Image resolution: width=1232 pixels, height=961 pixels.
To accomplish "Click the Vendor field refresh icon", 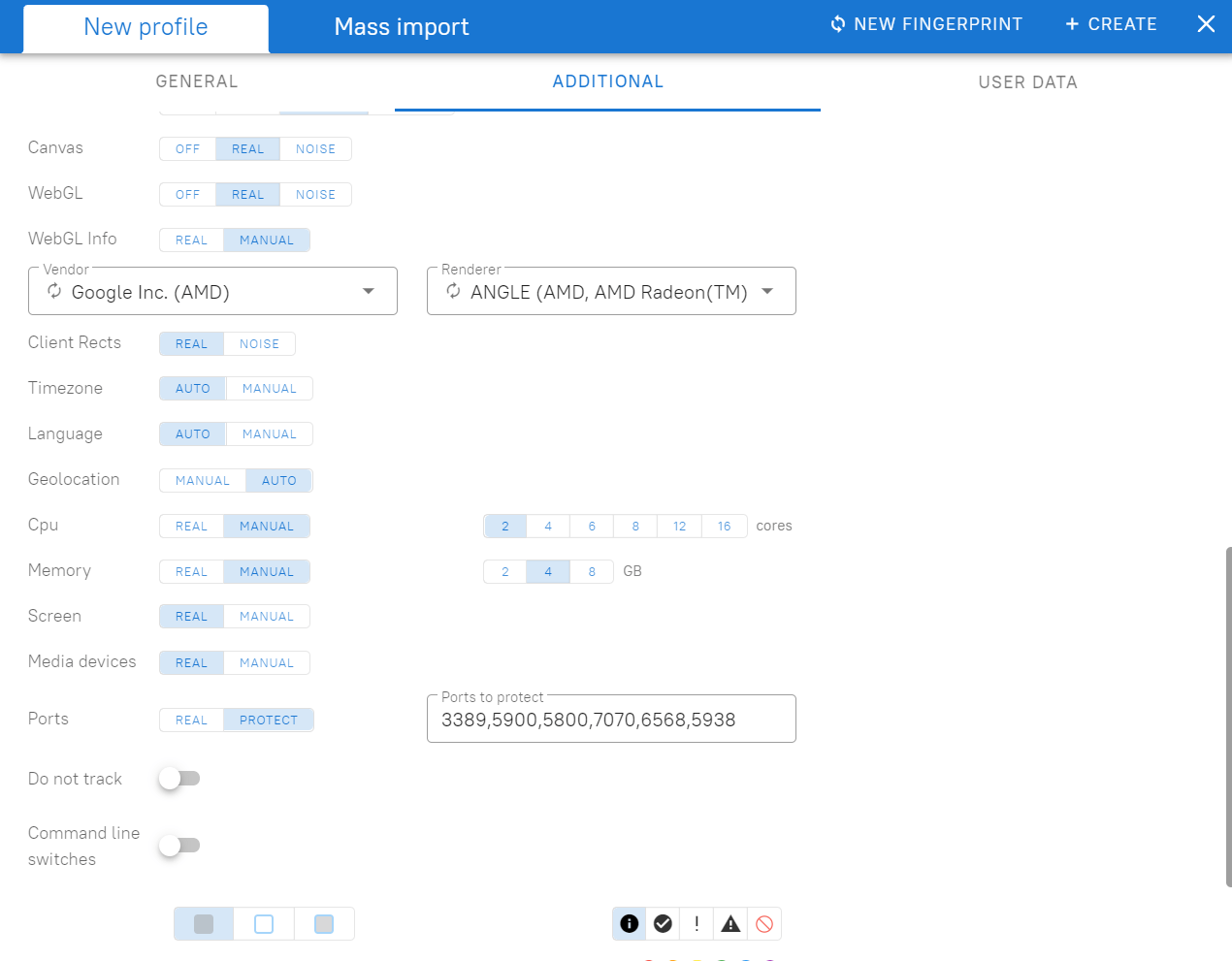I will [54, 291].
